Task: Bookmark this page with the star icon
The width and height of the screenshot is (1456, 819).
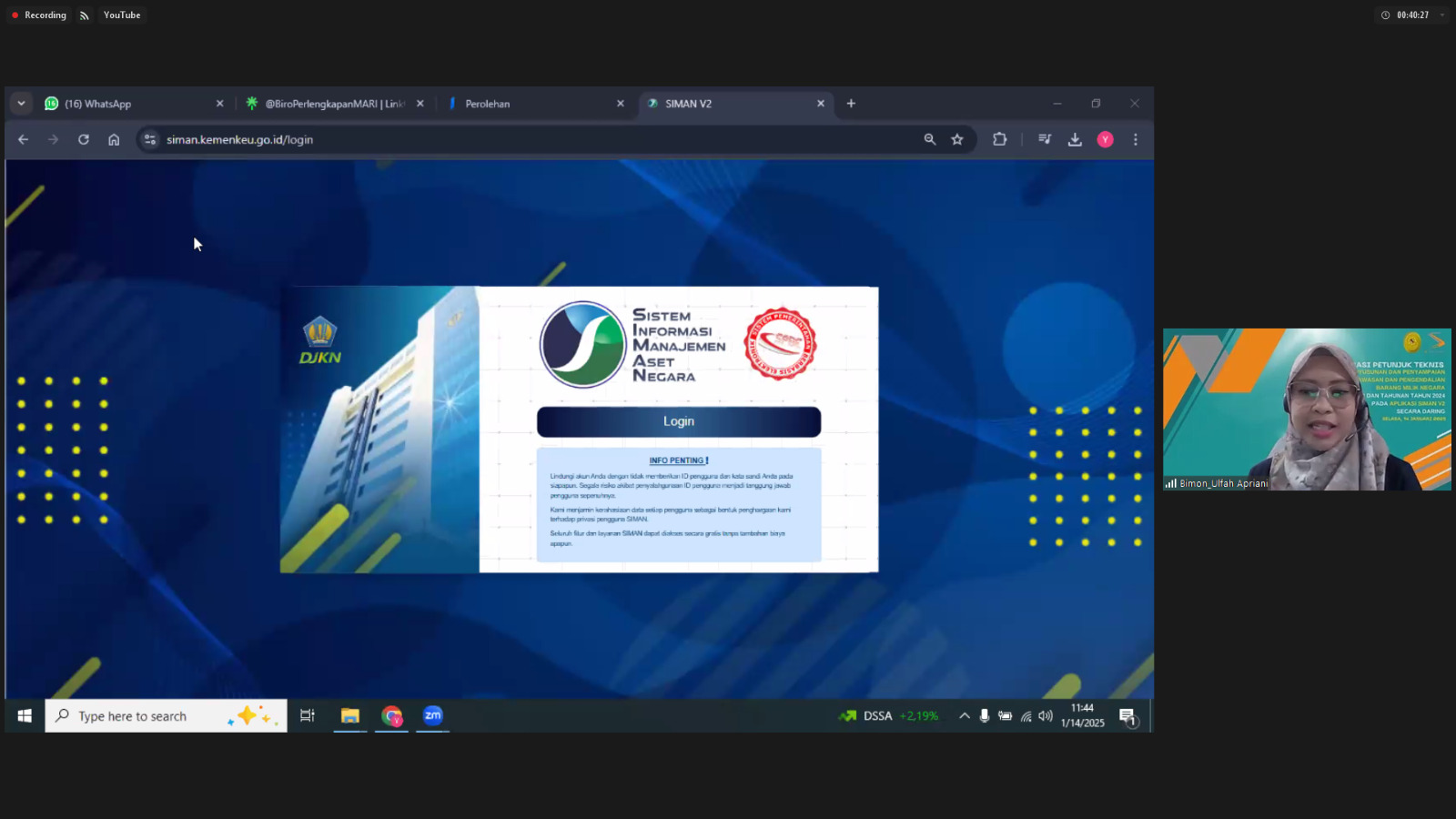Action: pos(957,139)
